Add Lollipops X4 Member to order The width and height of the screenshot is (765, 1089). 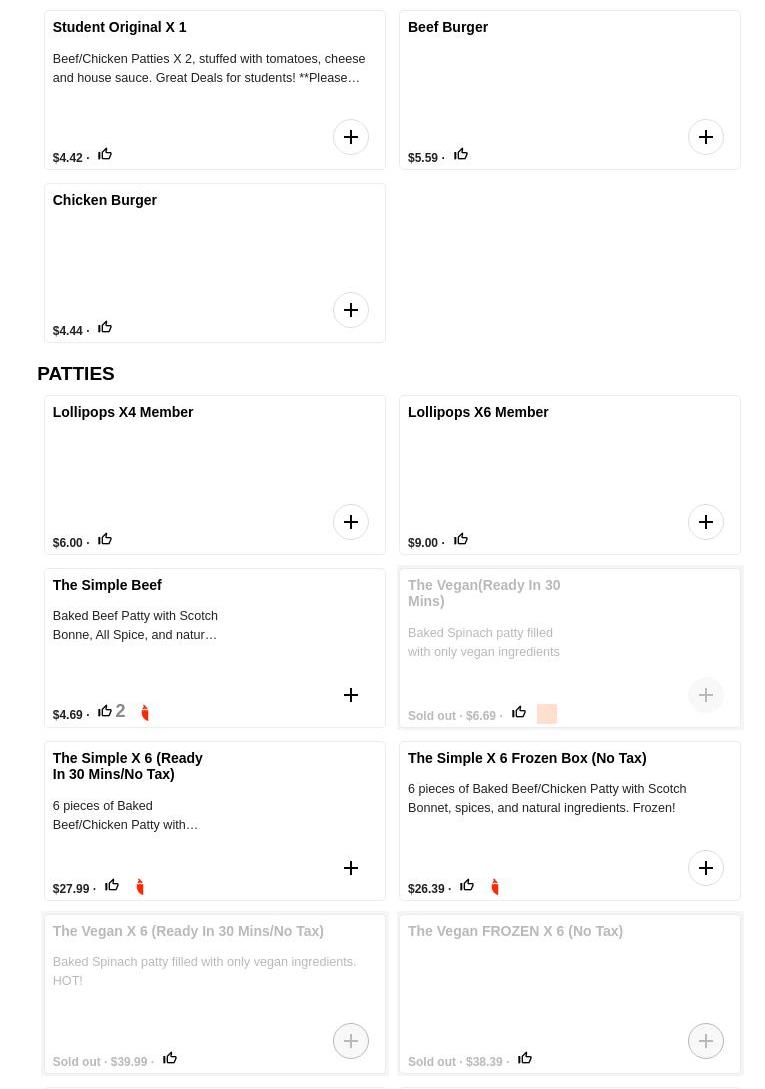[x=351, y=522]
